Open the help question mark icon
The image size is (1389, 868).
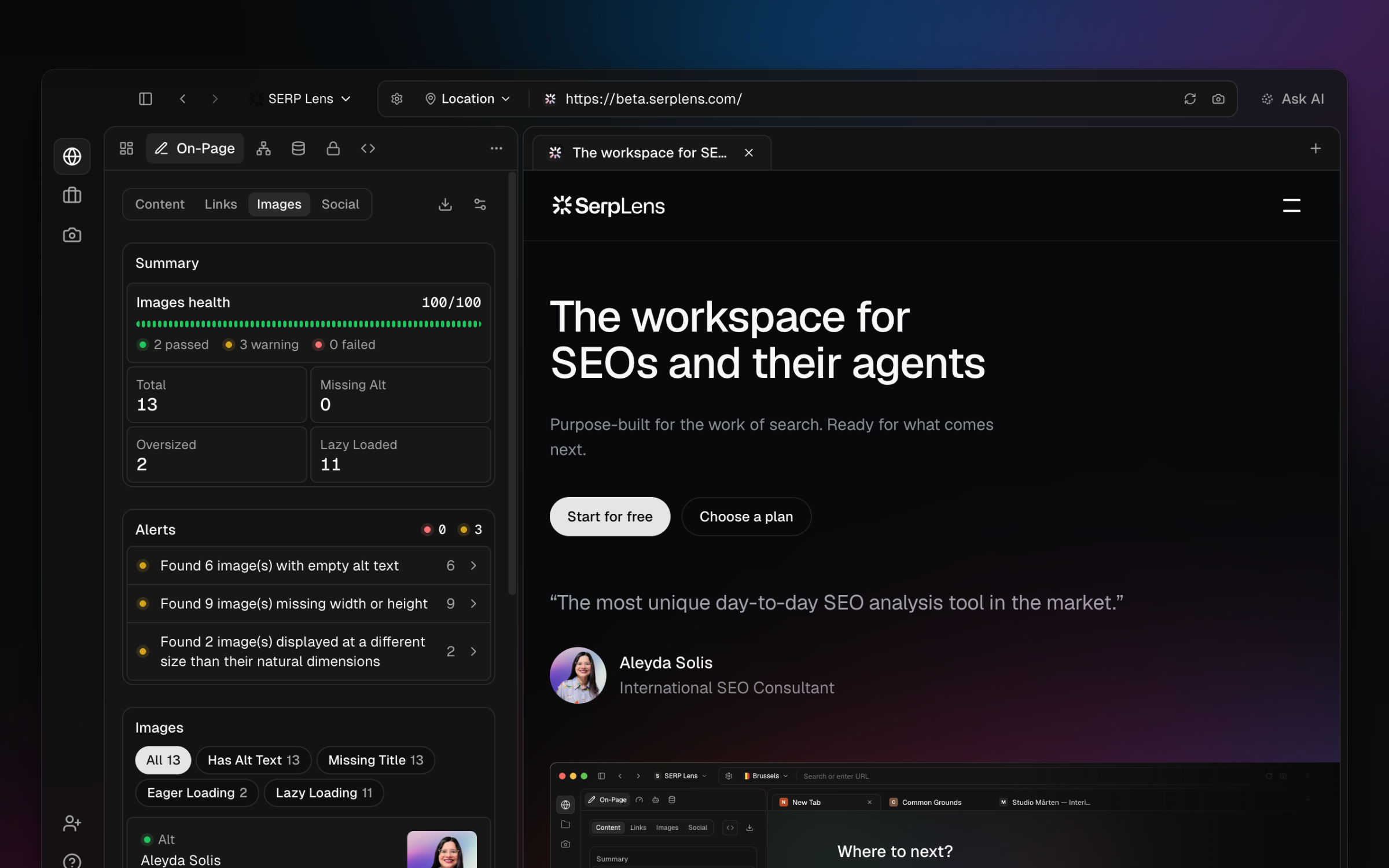(72, 862)
